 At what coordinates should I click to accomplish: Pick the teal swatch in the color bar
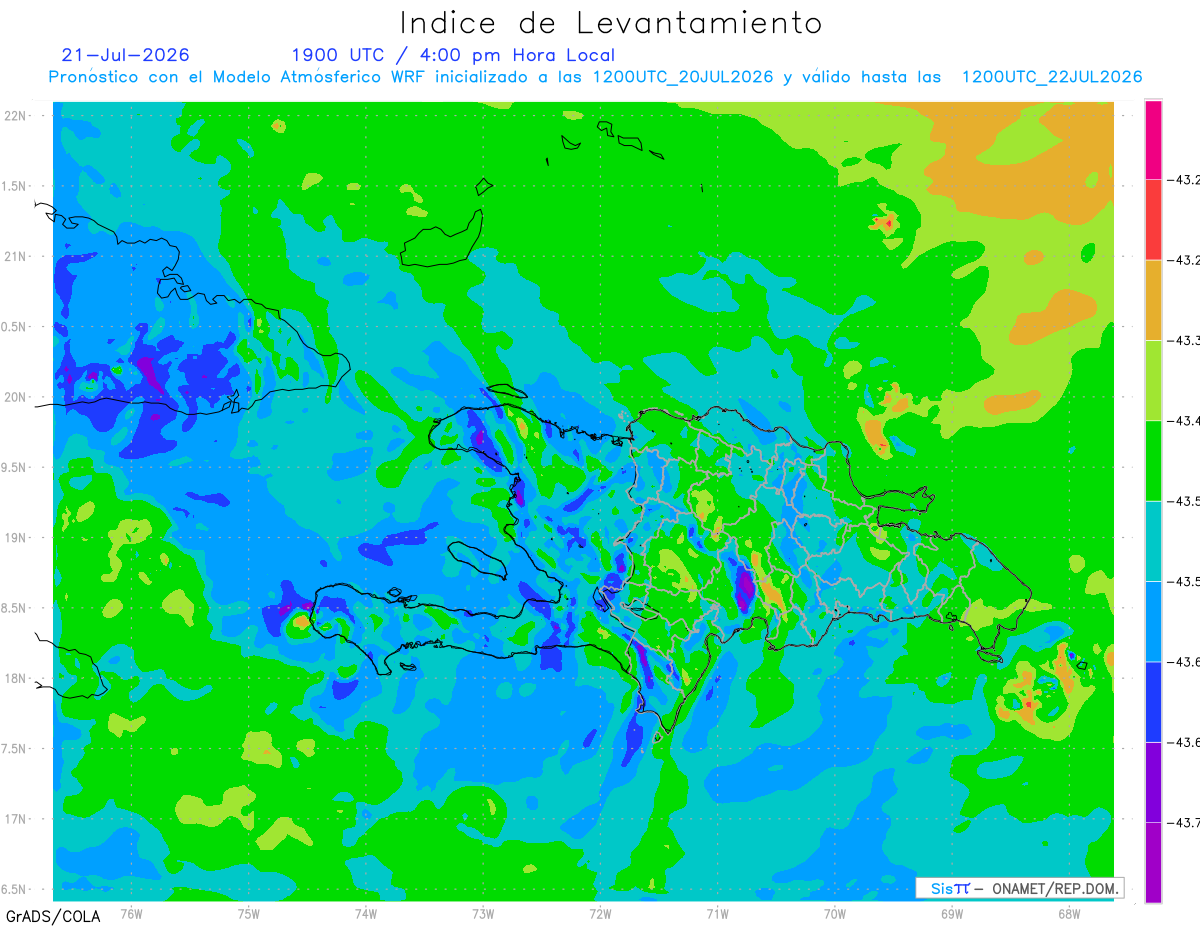[x=1153, y=541]
